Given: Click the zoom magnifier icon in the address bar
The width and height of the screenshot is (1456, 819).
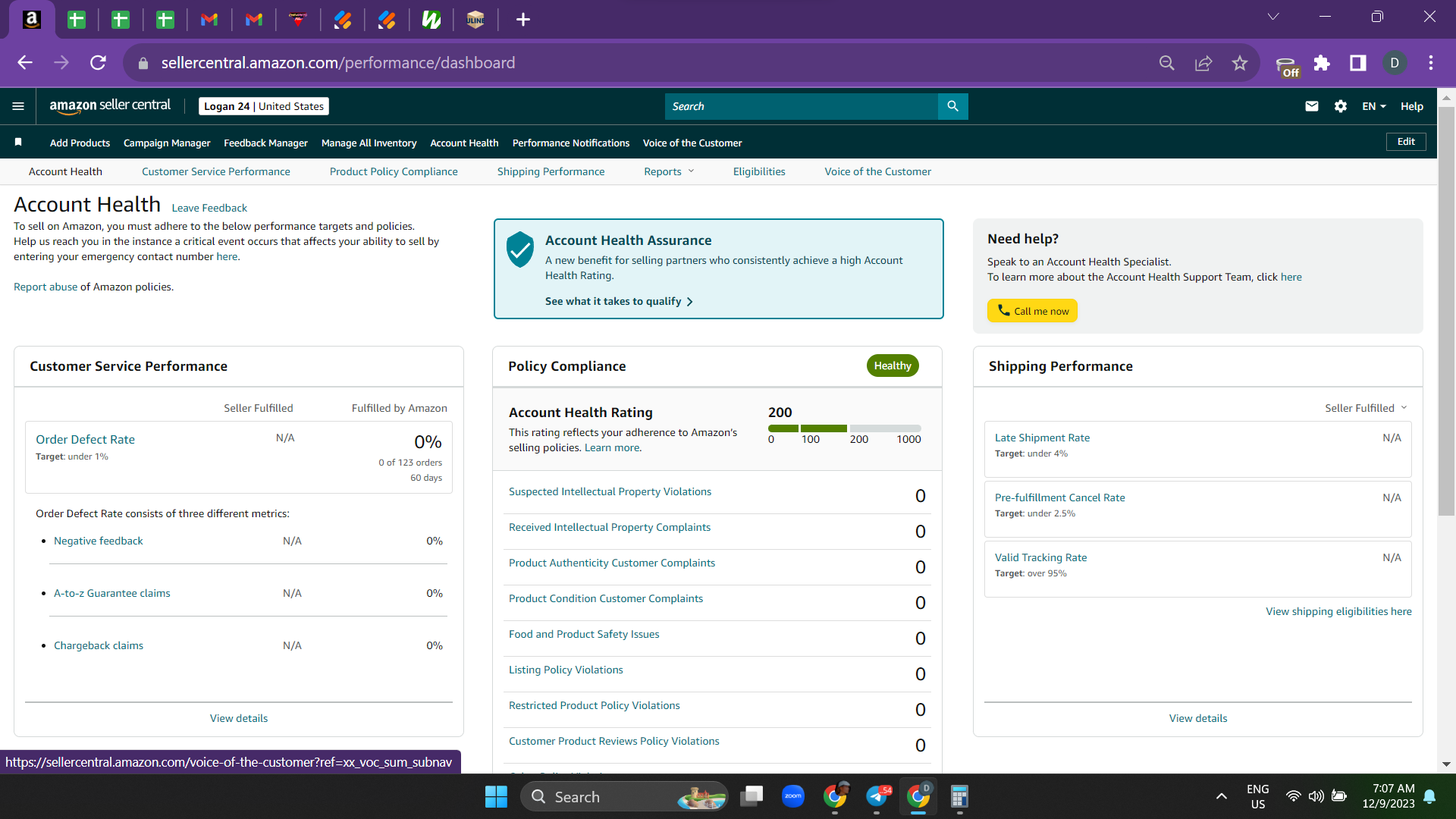Looking at the screenshot, I should click(1167, 63).
